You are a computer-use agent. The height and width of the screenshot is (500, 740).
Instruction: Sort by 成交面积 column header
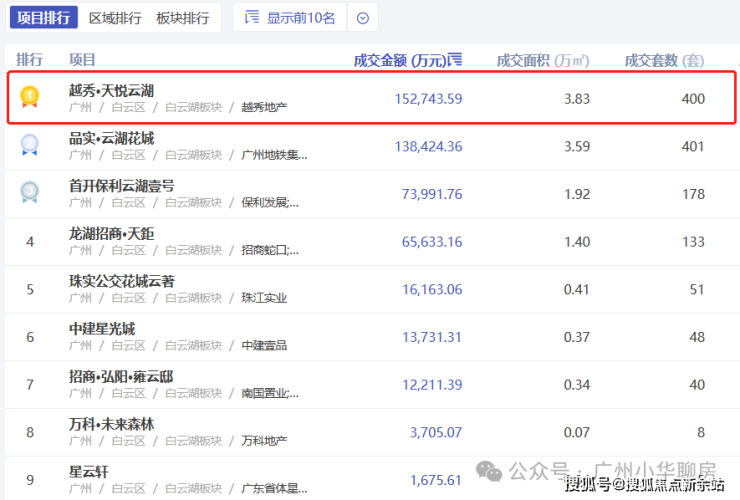click(x=538, y=60)
